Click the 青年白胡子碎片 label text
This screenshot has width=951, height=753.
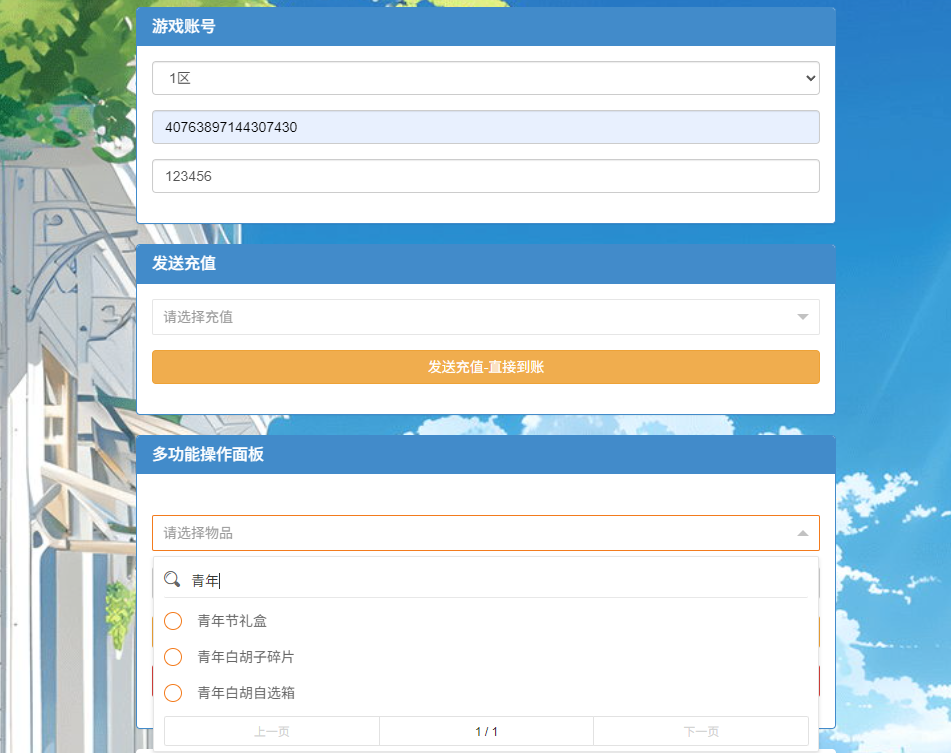246,657
